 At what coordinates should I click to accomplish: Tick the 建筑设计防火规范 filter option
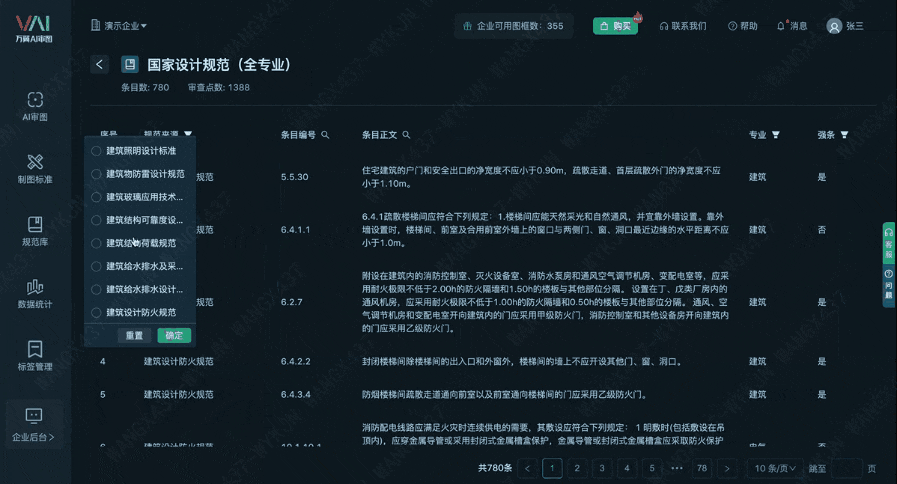[x=97, y=312]
